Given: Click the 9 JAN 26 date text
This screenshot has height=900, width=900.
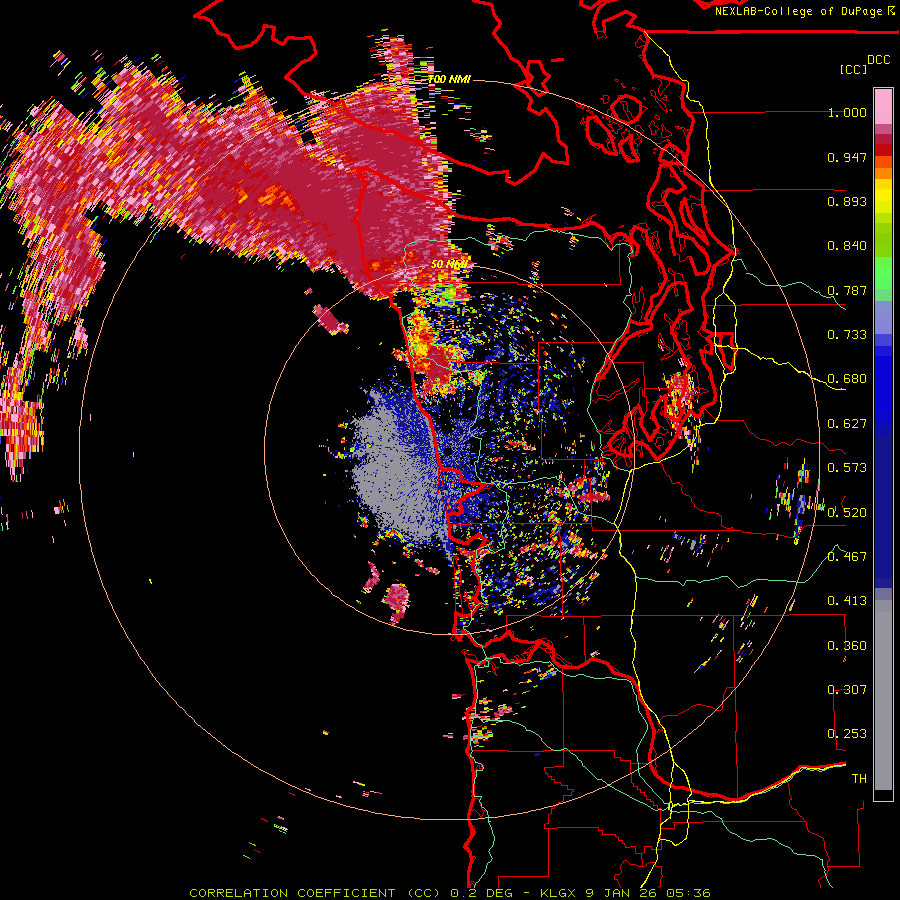Looking at the screenshot, I should [x=622, y=893].
